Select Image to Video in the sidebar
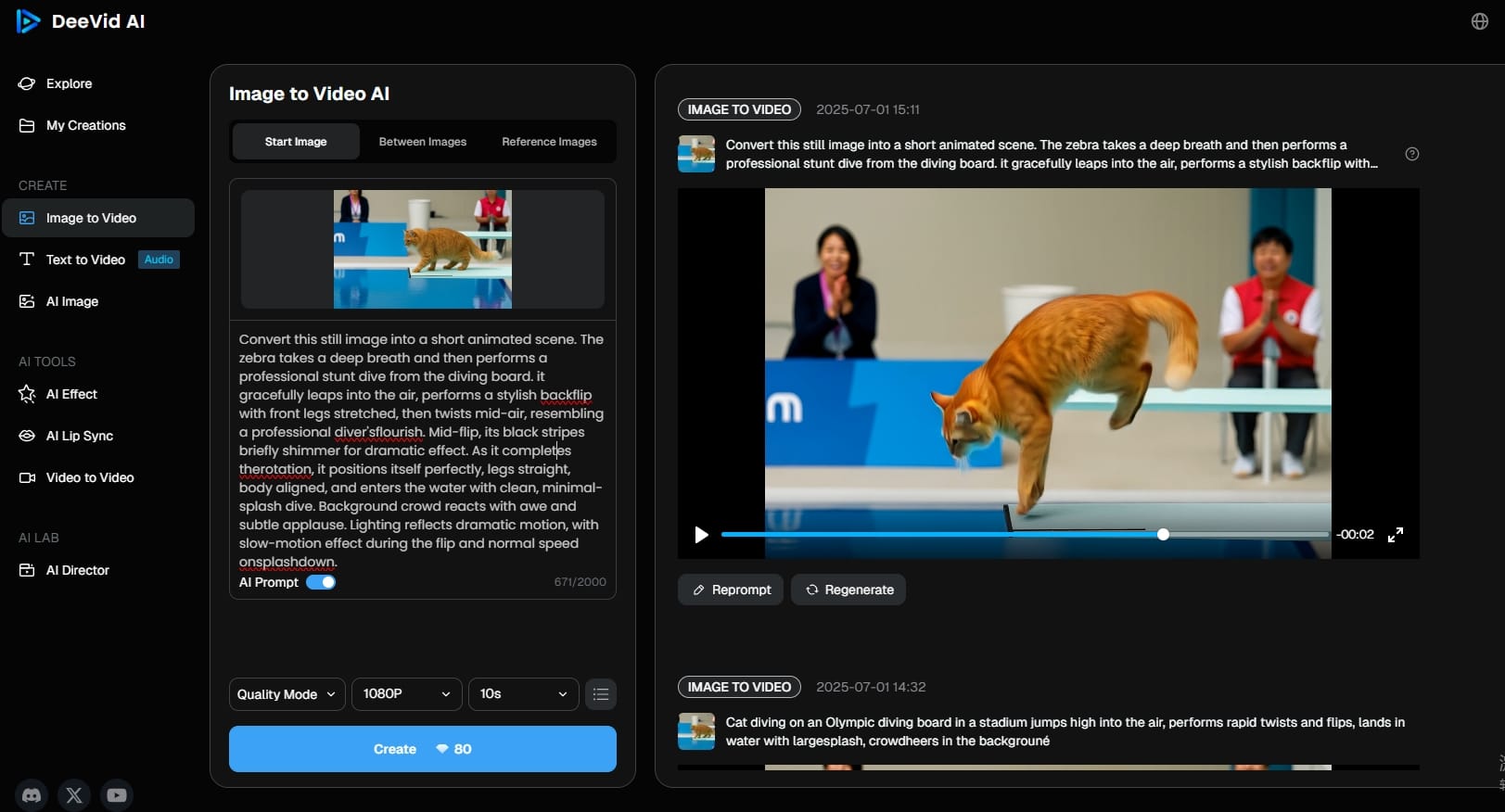The image size is (1505, 812). 98,218
